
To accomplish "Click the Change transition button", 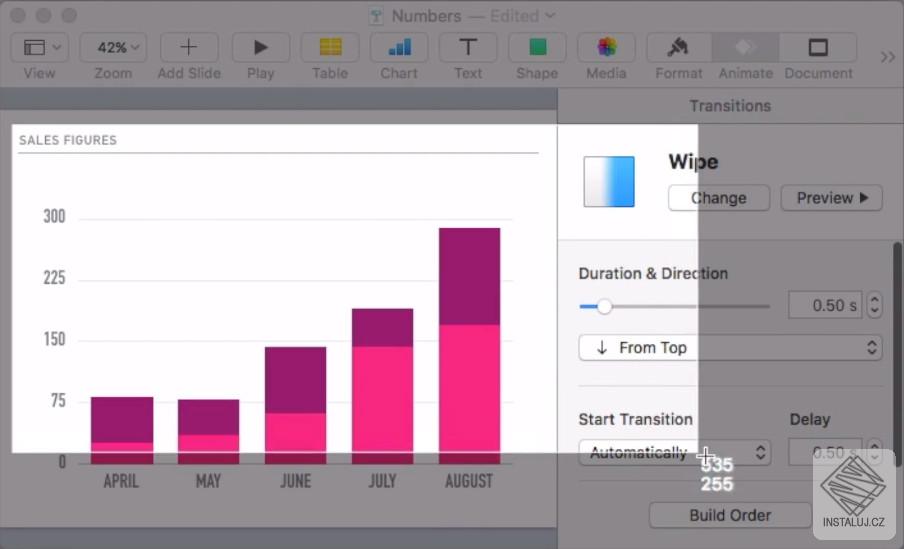I will point(719,198).
